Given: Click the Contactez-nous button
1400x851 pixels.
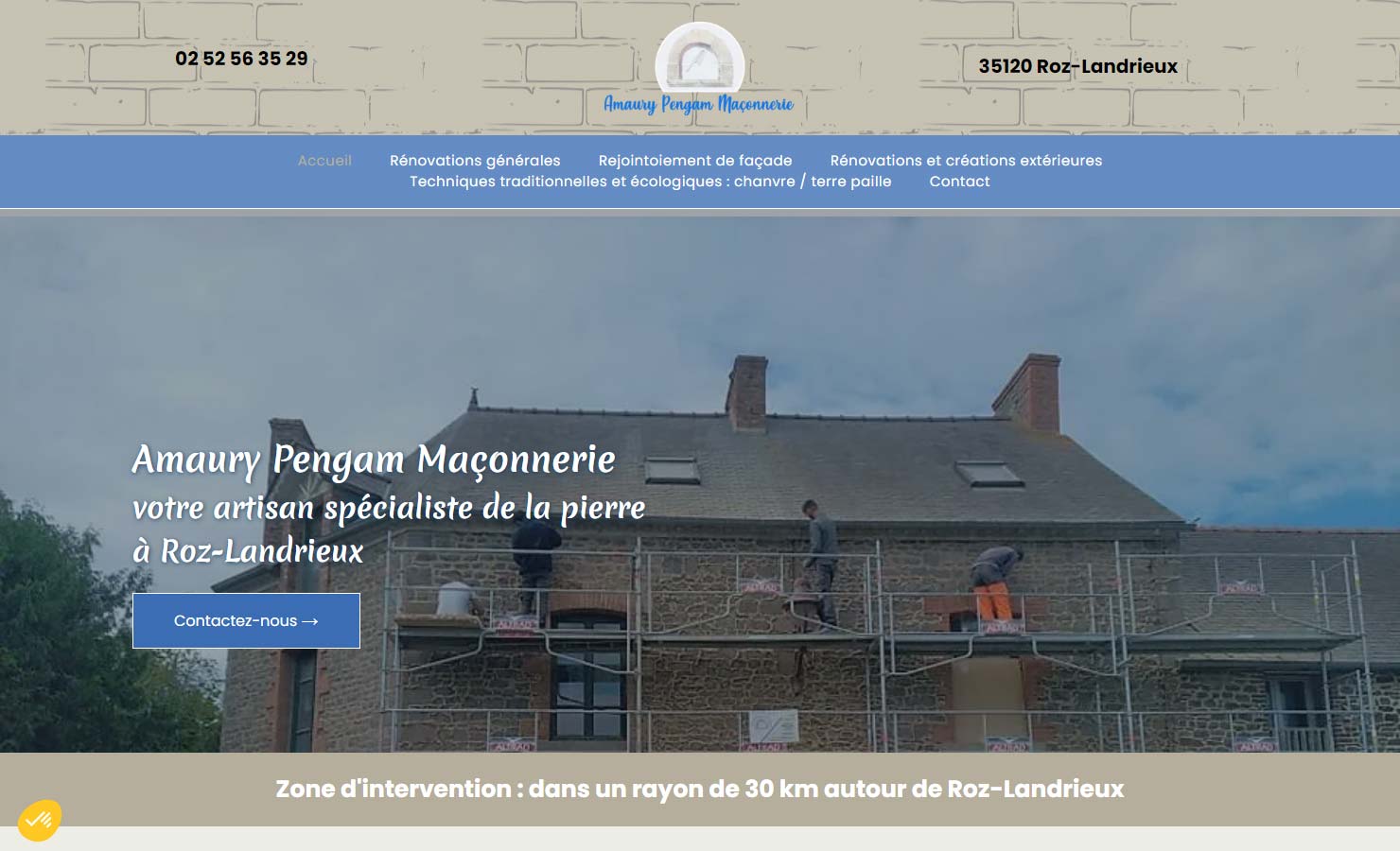Looking at the screenshot, I should point(246,620).
